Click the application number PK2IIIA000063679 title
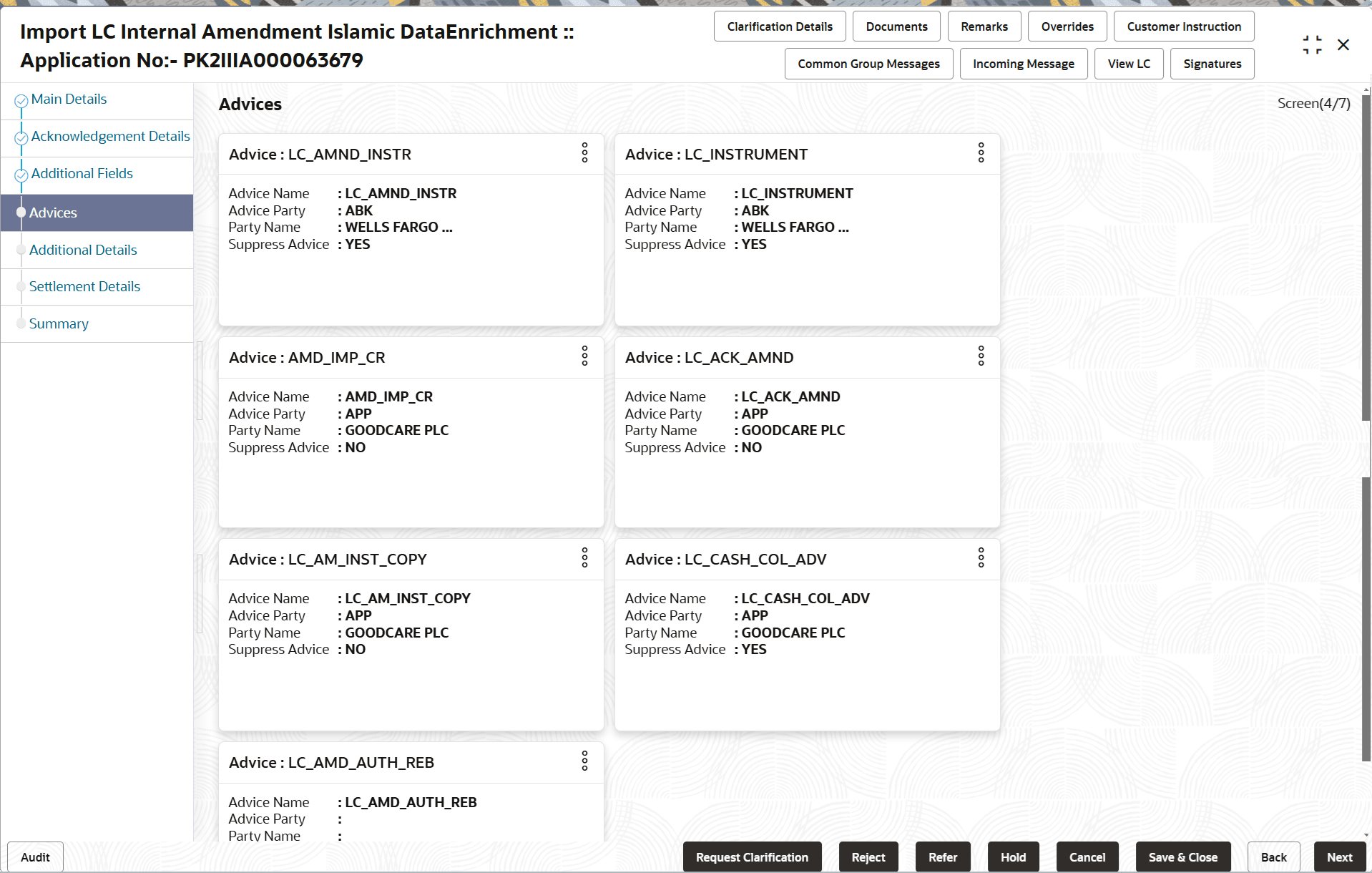1372x873 pixels. [x=273, y=60]
